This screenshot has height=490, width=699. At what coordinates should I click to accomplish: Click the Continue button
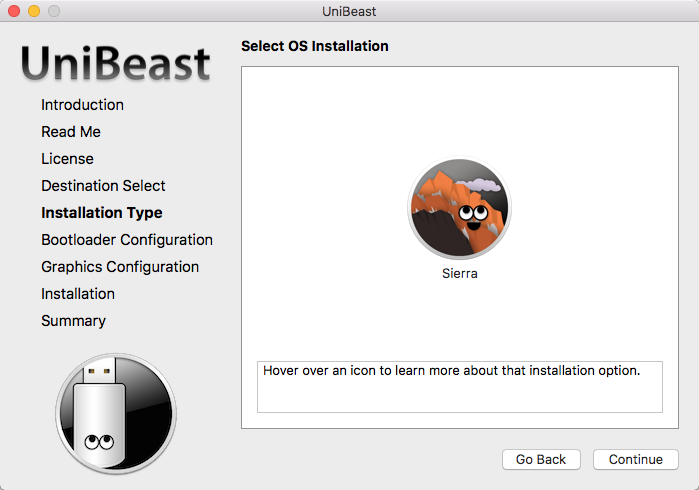point(636,459)
